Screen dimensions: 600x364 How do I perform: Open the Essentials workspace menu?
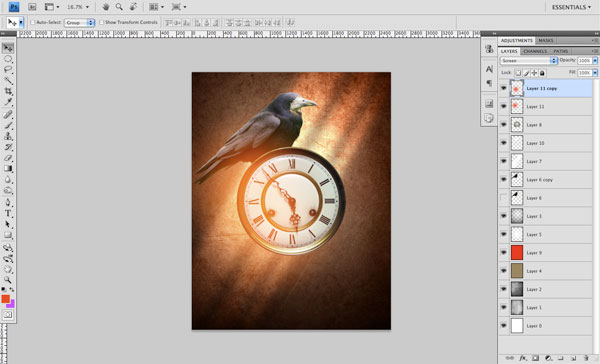pos(571,7)
